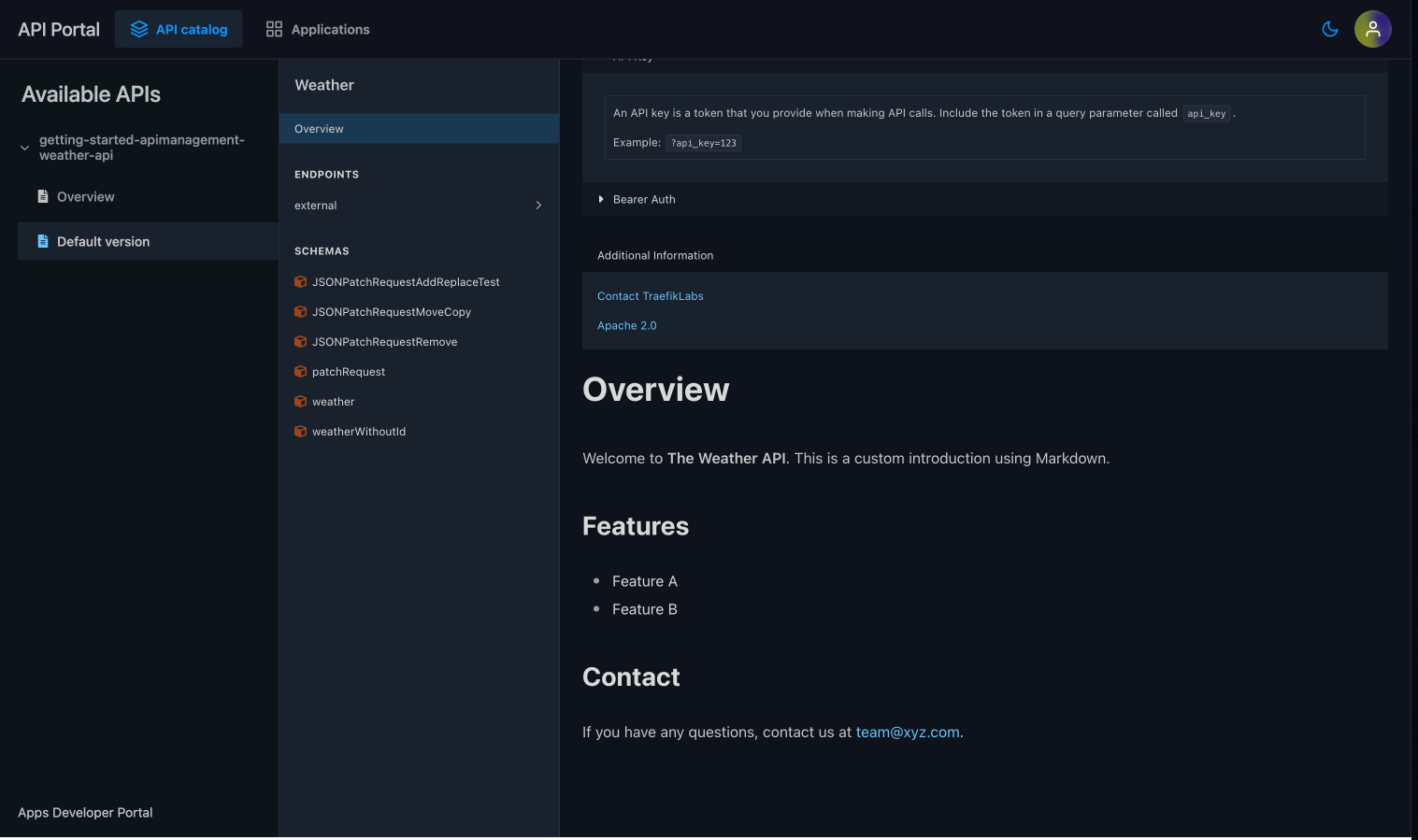
Task: Click the document icon beside Default version
Action: click(43, 240)
